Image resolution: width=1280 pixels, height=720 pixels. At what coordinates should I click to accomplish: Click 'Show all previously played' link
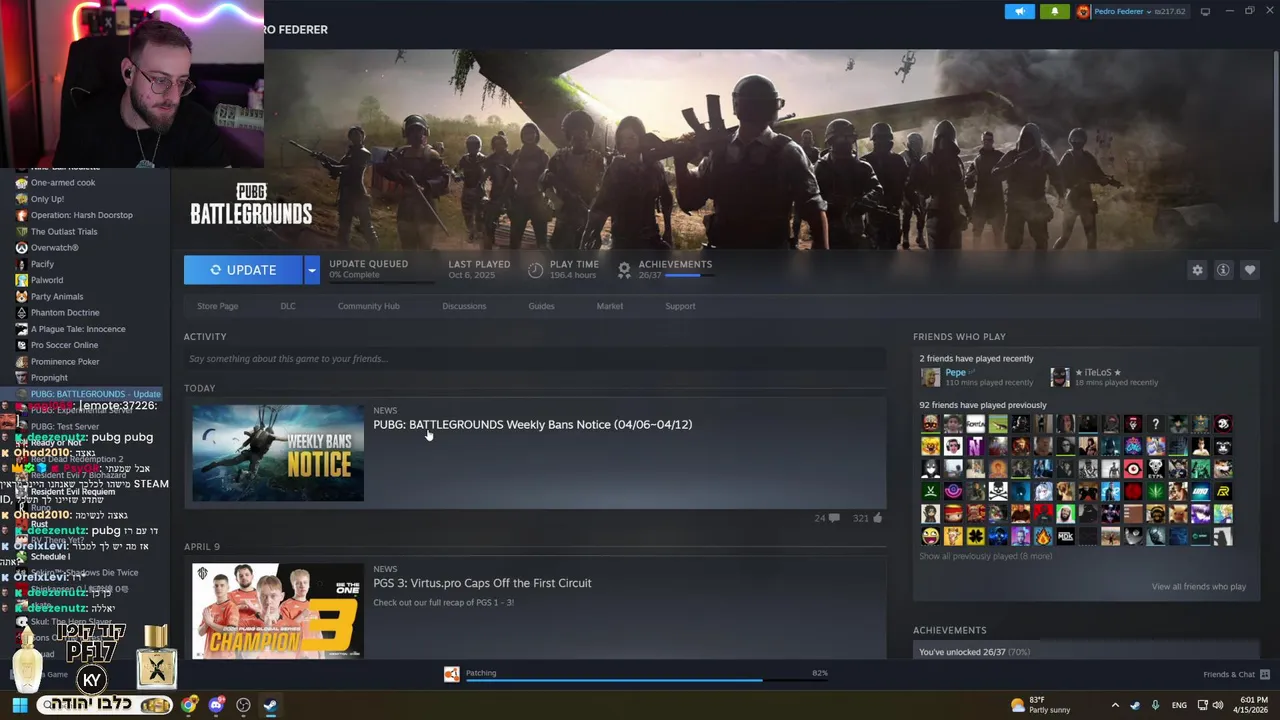[985, 556]
